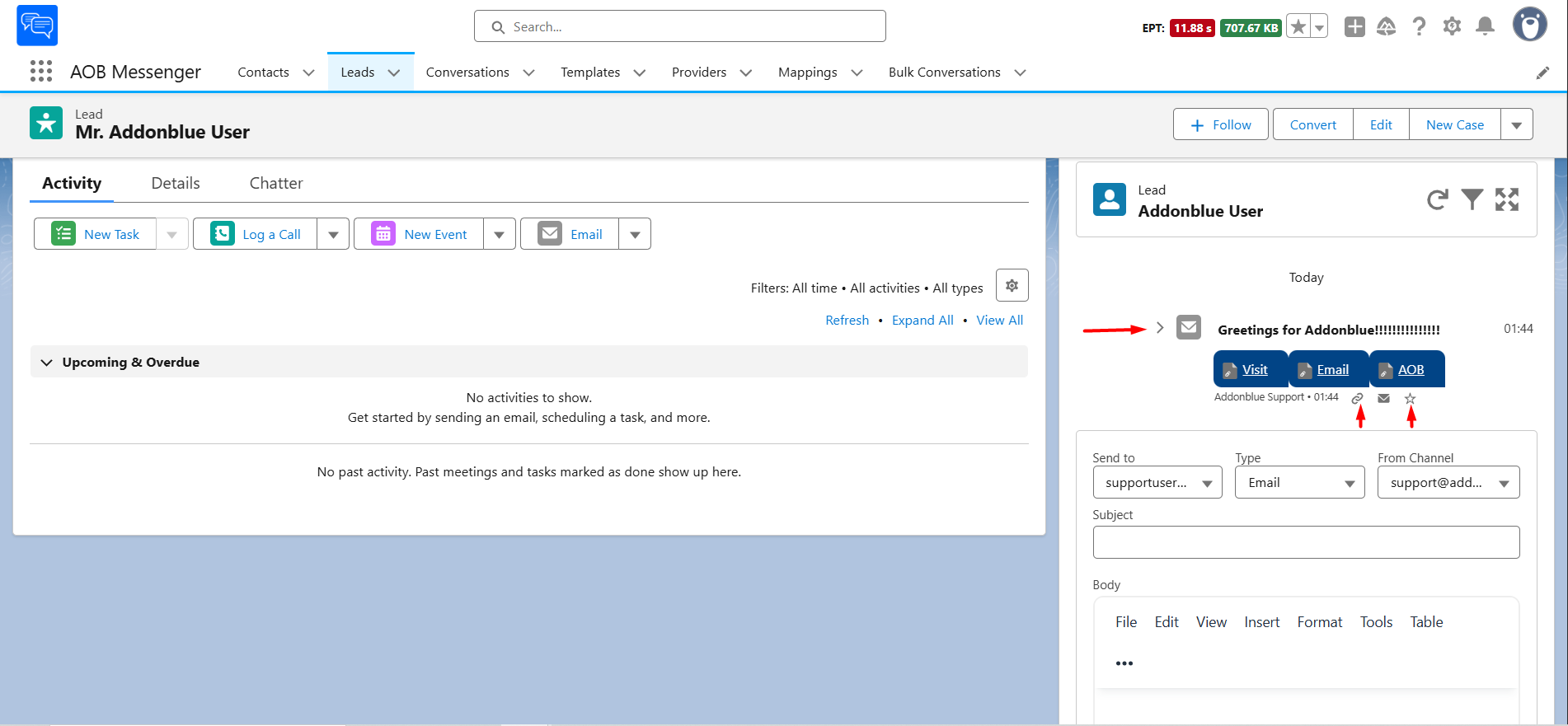Open more record actions dropdown

[1517, 124]
